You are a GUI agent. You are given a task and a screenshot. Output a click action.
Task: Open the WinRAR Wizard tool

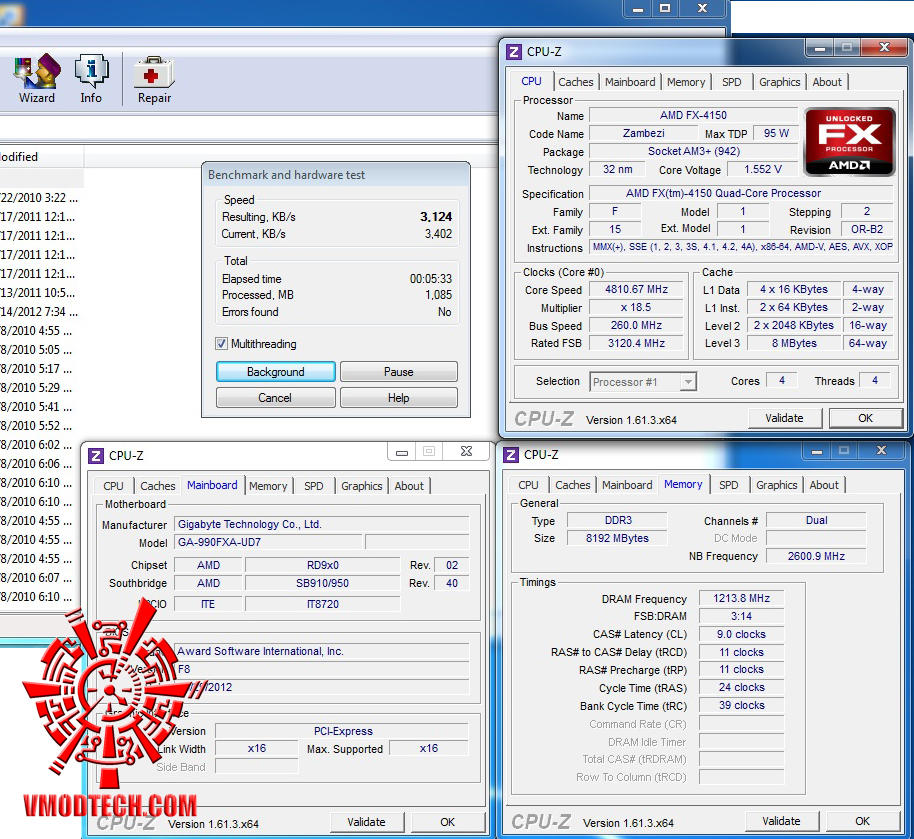pos(37,79)
